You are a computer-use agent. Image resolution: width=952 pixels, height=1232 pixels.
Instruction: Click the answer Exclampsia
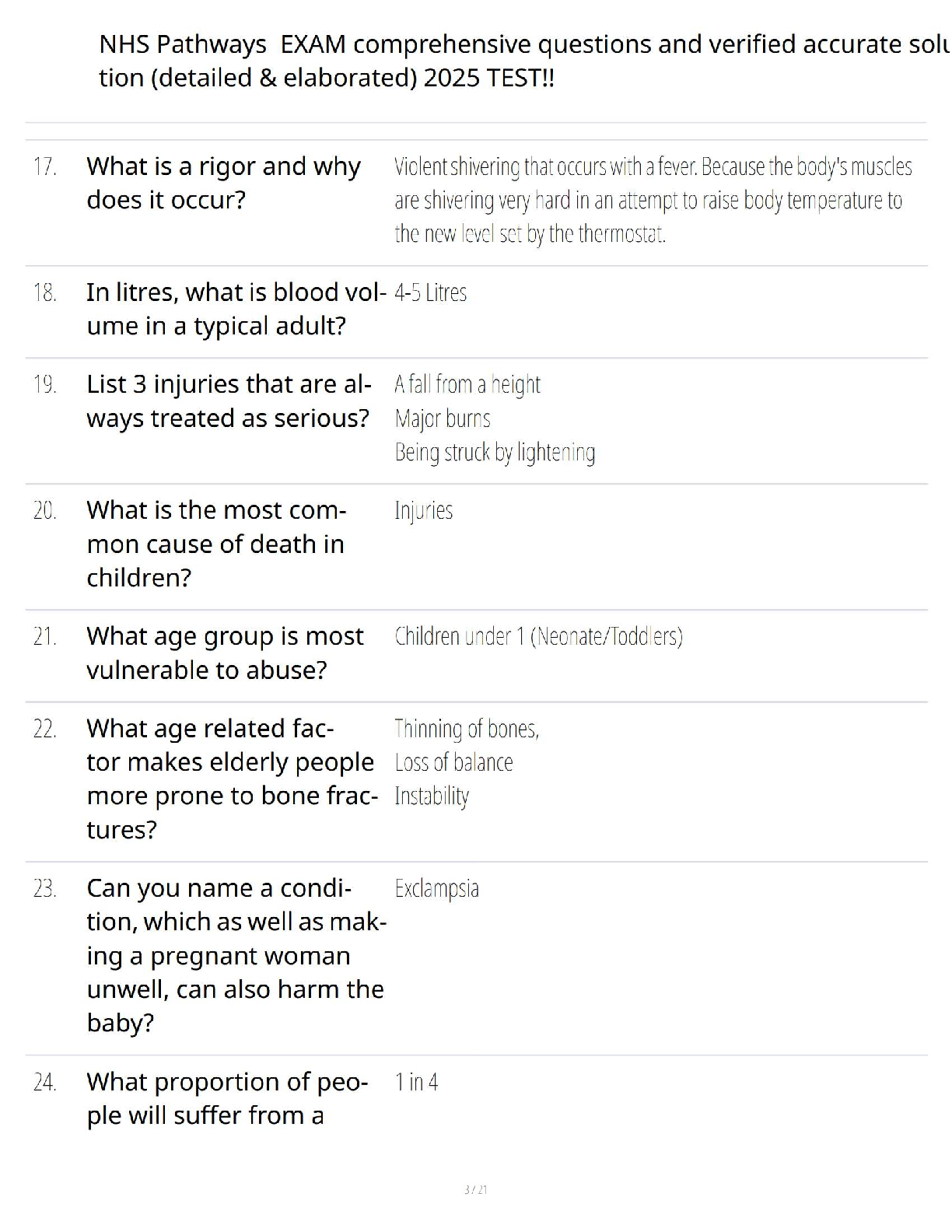coord(437,888)
